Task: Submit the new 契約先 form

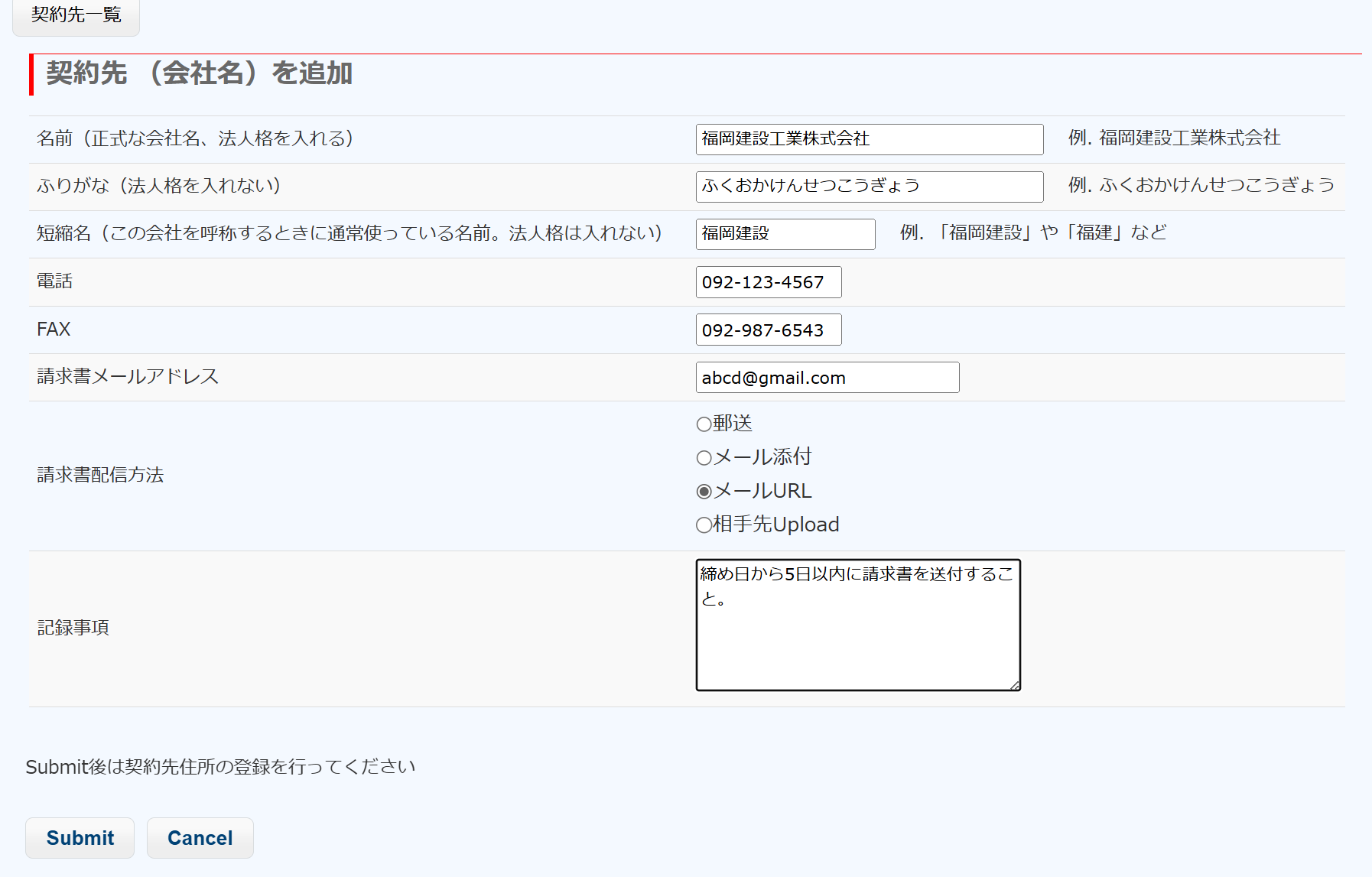Action: pyautogui.click(x=80, y=838)
